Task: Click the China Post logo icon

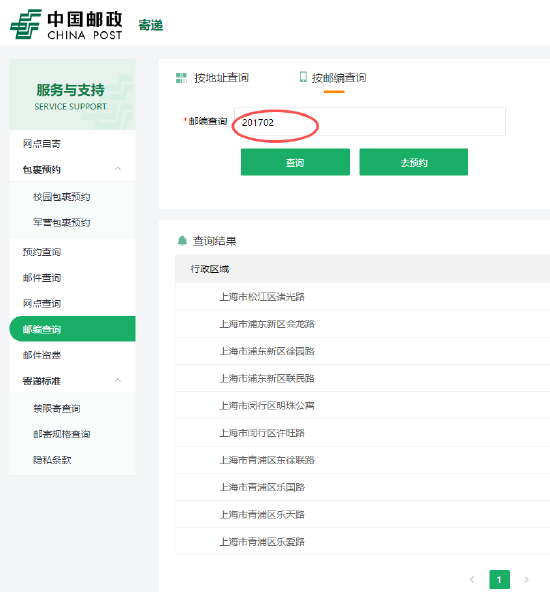Action: point(25,24)
